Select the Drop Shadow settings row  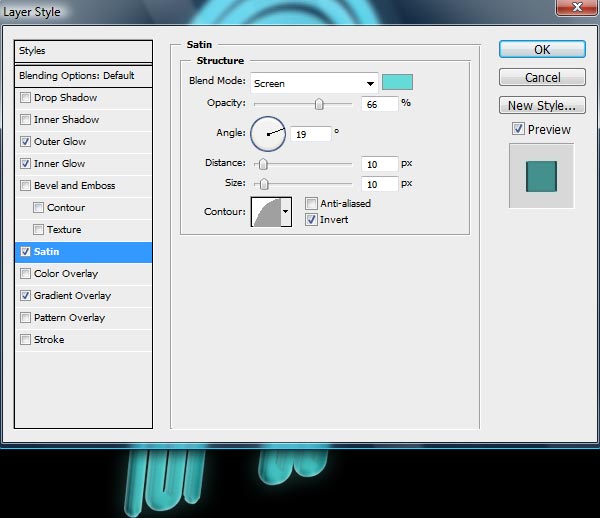83,98
